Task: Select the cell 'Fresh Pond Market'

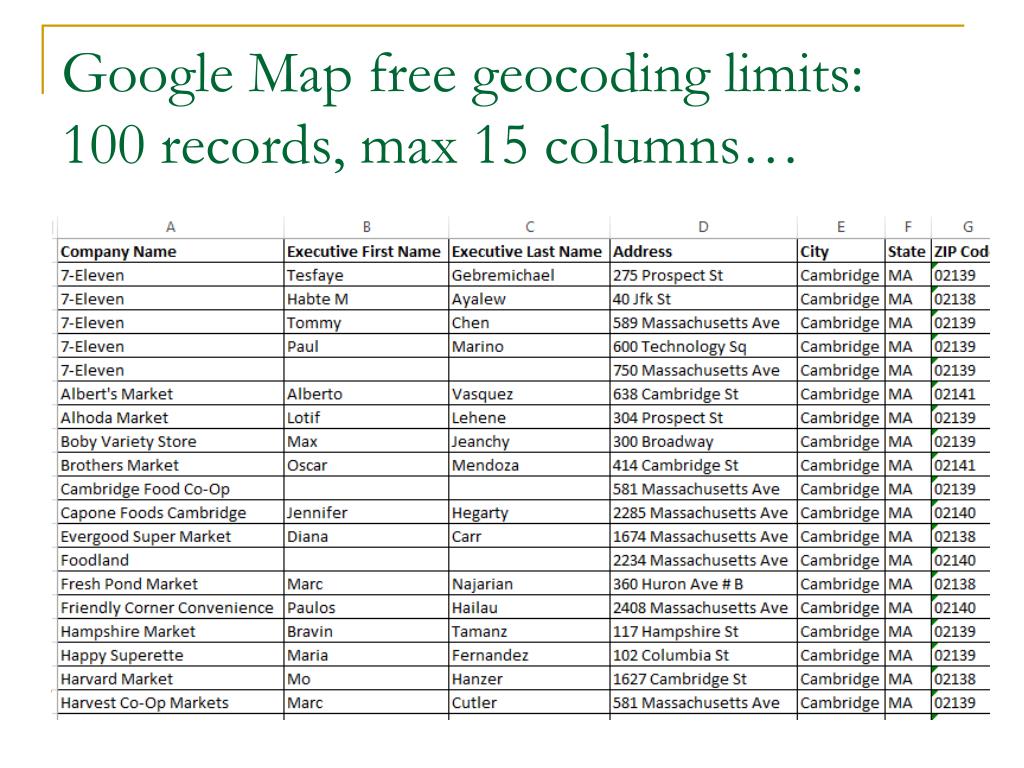Action: pyautogui.click(x=170, y=584)
